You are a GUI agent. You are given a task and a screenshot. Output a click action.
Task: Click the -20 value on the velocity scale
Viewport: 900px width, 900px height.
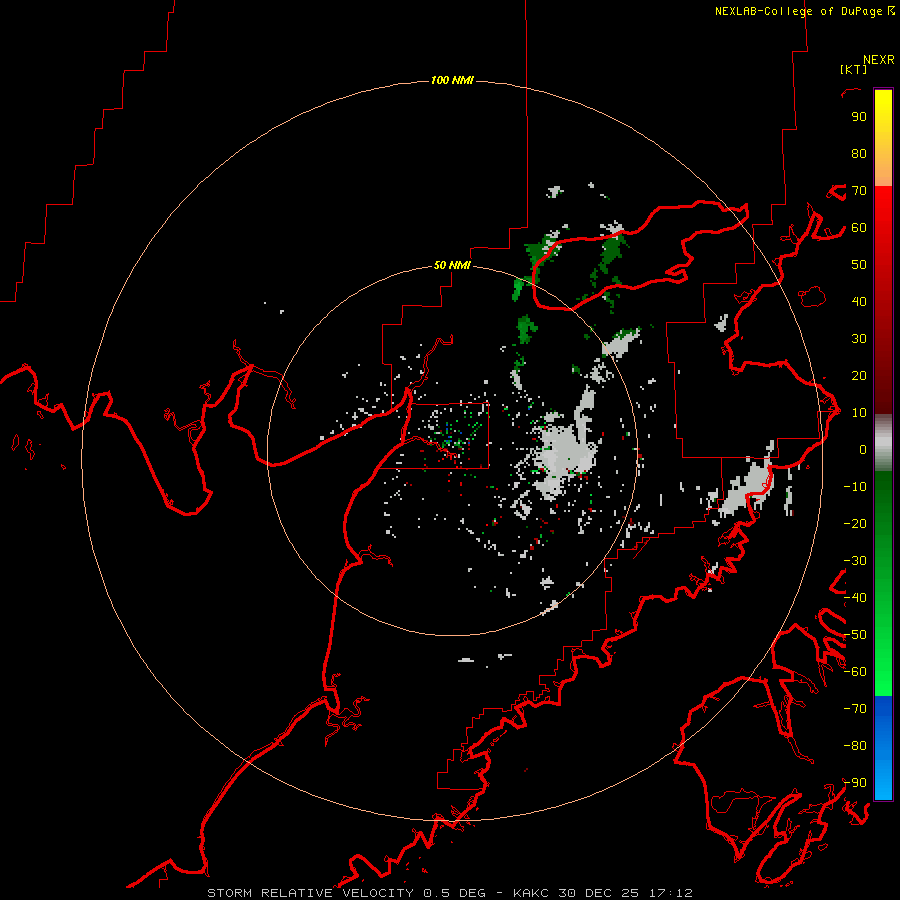coord(855,524)
